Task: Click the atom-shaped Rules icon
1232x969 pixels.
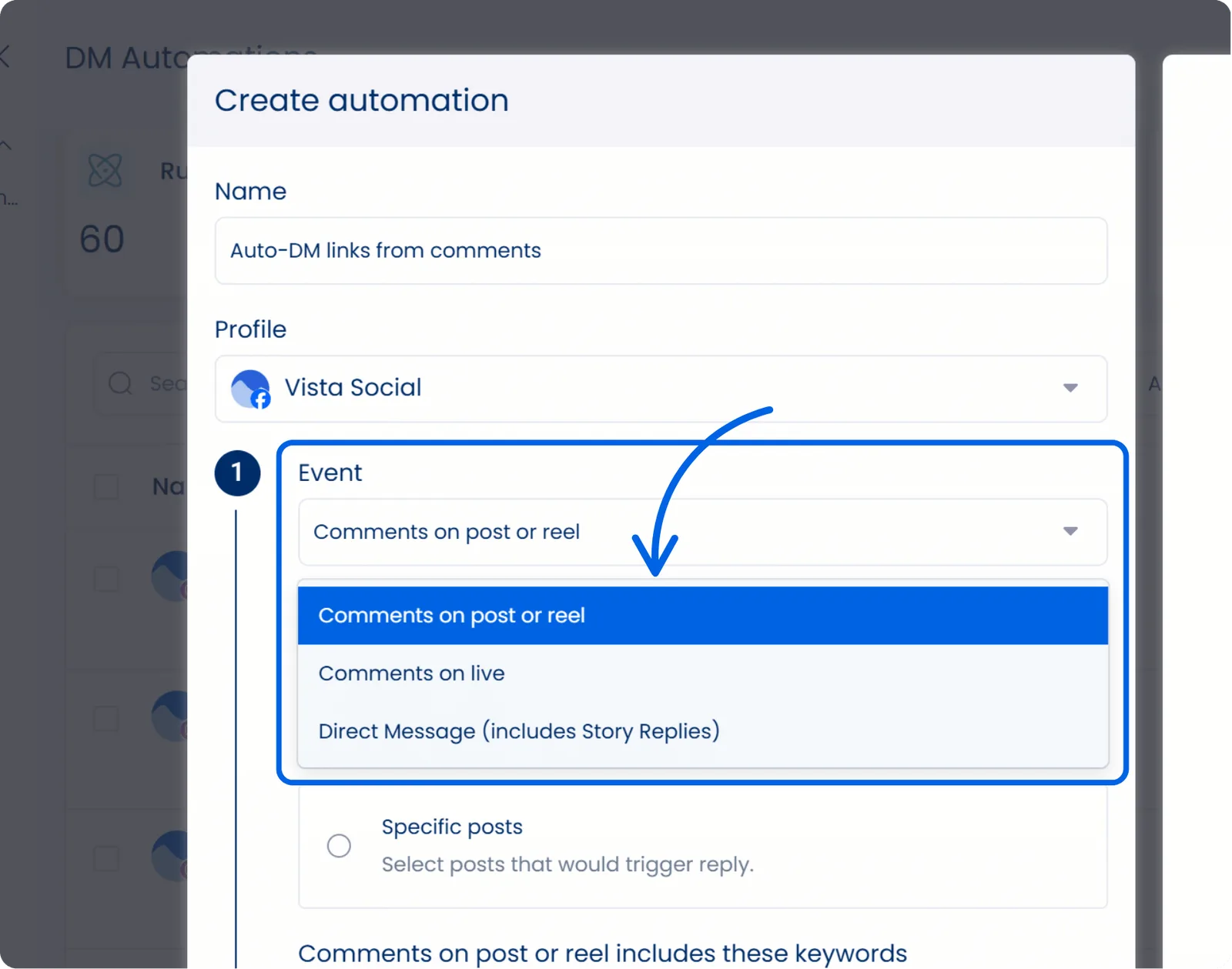Action: (x=105, y=171)
